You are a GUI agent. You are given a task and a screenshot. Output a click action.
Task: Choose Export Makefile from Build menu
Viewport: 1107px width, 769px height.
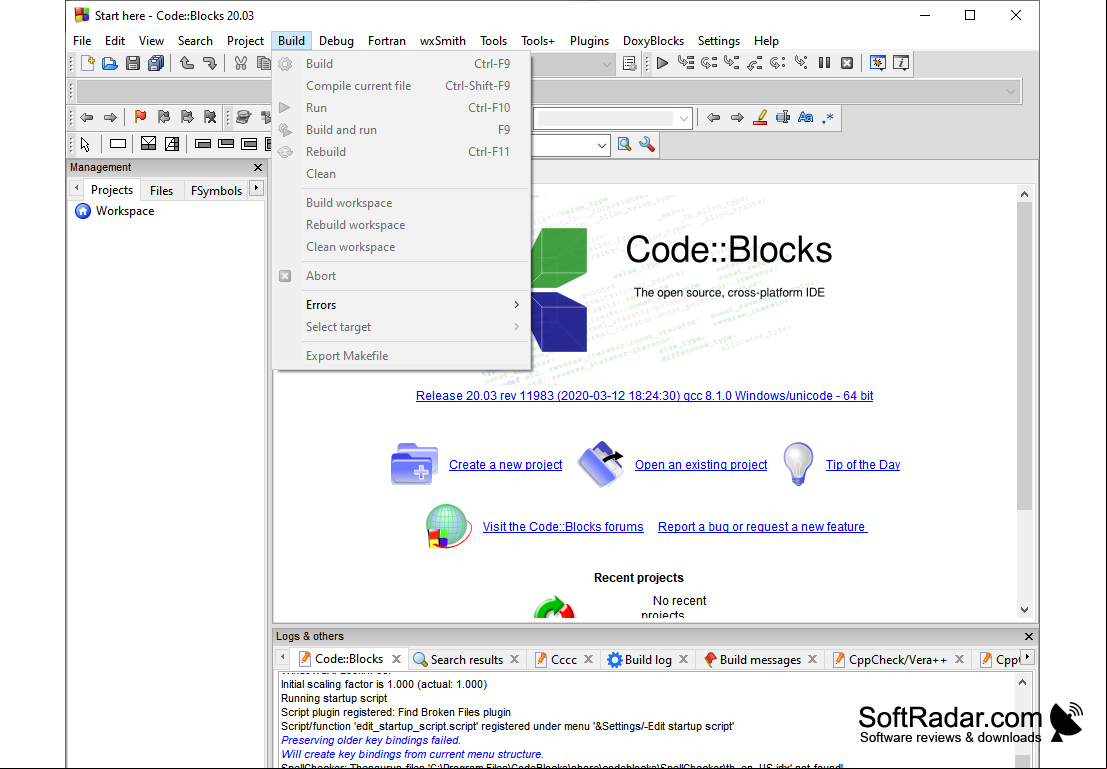tap(402, 356)
